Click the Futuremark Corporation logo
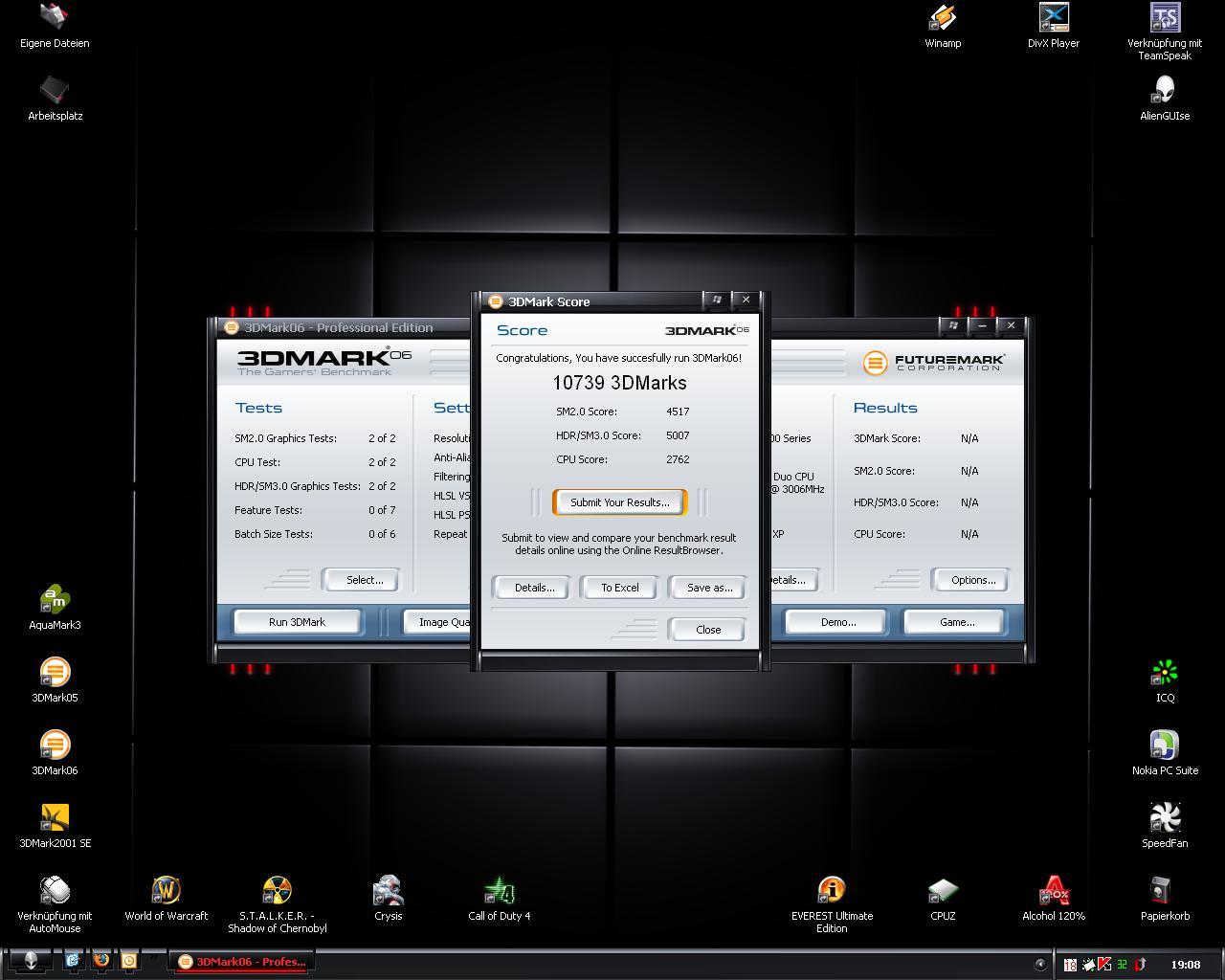Viewport: 1225px width, 980px height. coord(934,363)
